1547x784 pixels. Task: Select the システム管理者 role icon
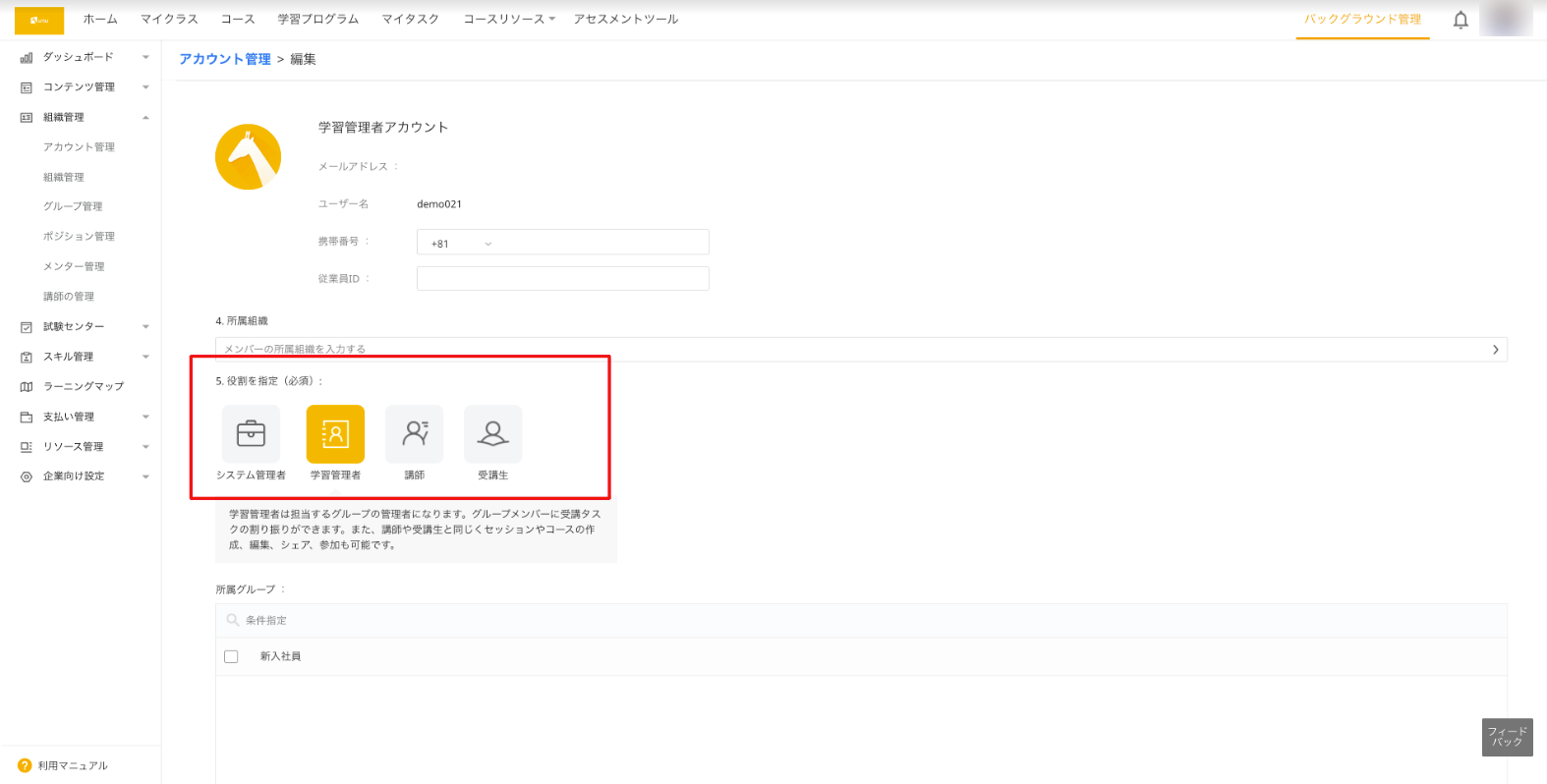point(251,433)
